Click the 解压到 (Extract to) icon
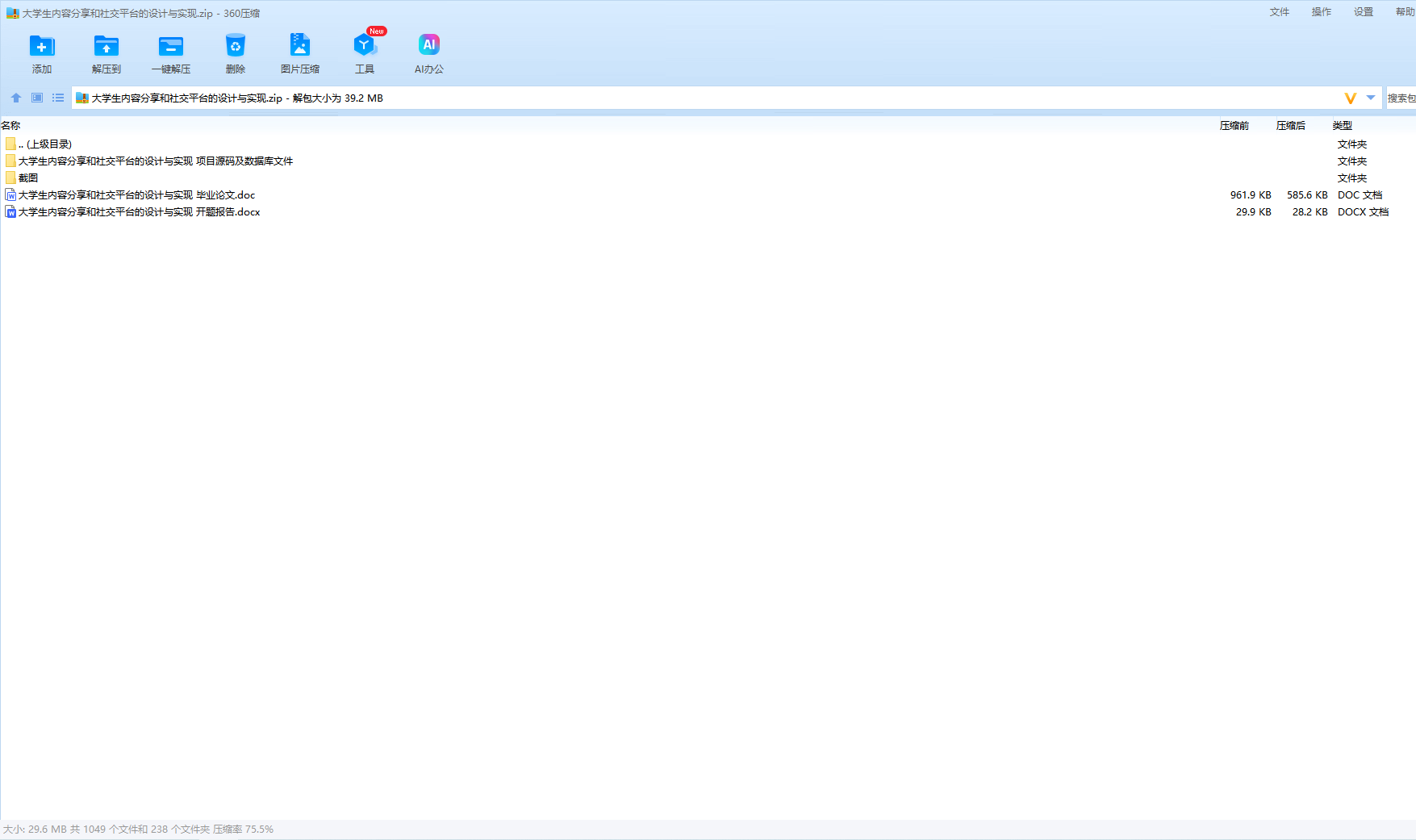 (x=107, y=54)
